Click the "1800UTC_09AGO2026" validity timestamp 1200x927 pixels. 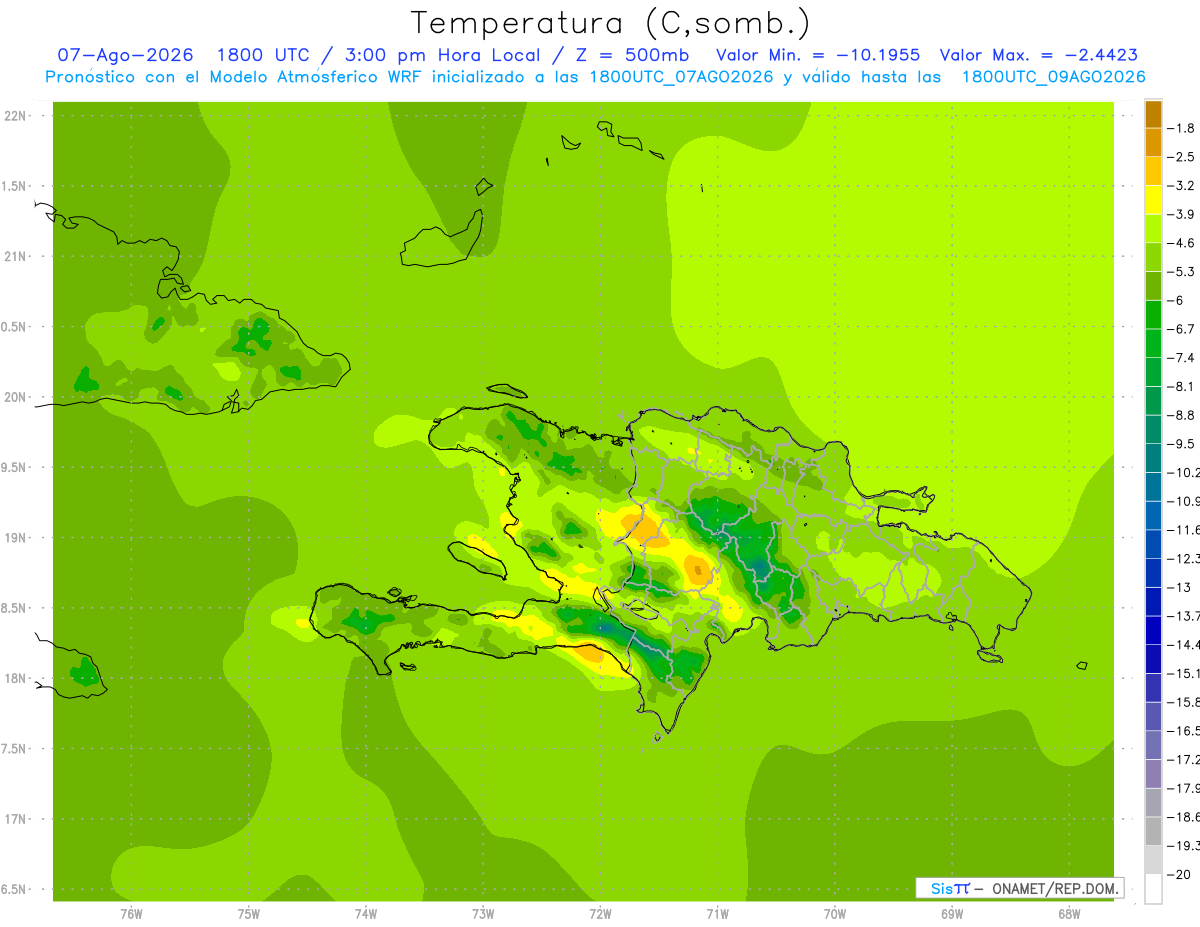(1053, 77)
